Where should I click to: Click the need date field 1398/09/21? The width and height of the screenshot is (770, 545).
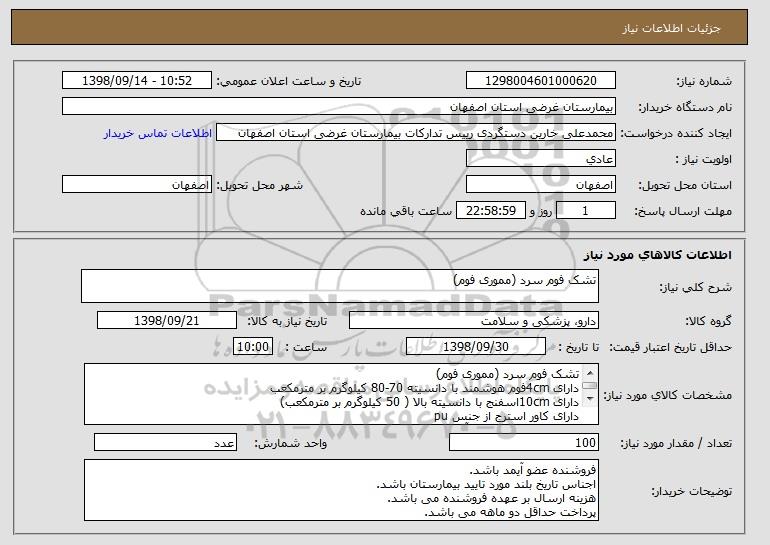[167, 321]
